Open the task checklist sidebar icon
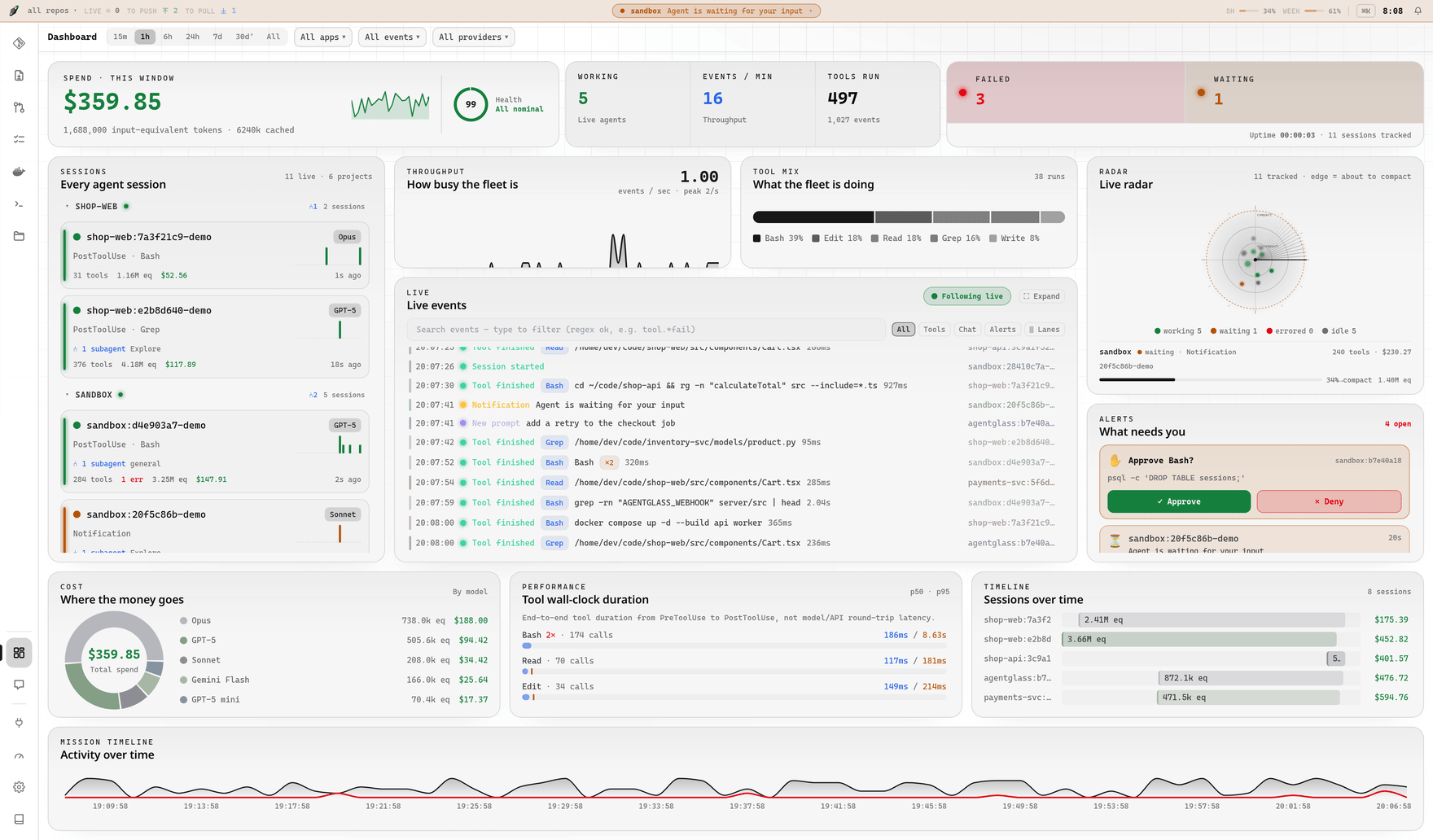Screen dimensions: 1433x840 (19, 139)
